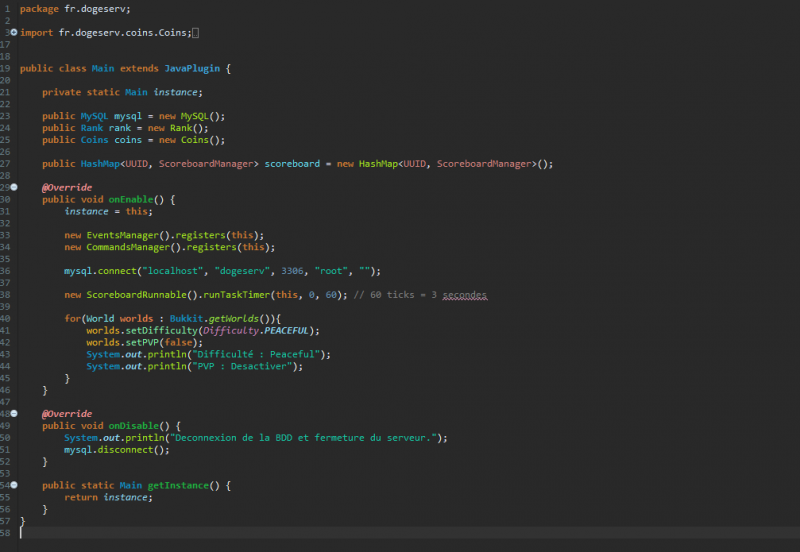Screen dimensions: 800x552
Task: Collapse the onEnable method fold marker at line 29
Action: [14, 187]
